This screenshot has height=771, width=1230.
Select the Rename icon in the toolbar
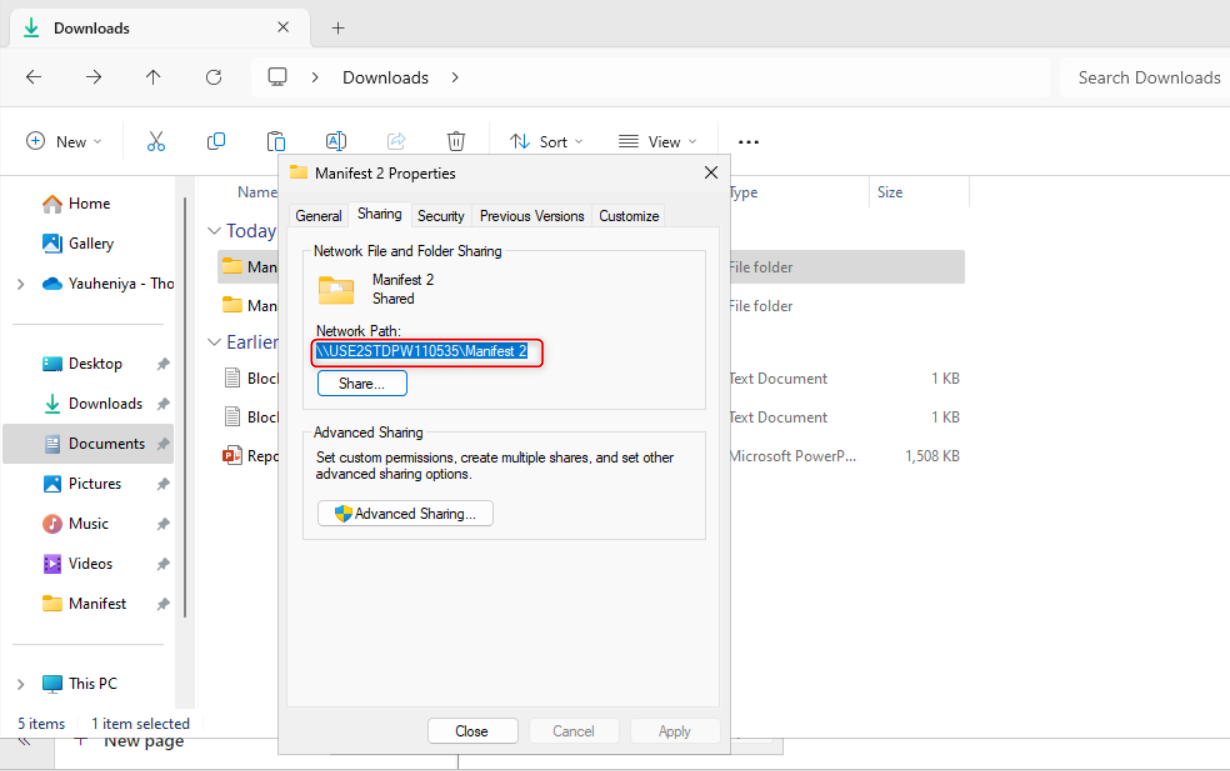click(336, 141)
